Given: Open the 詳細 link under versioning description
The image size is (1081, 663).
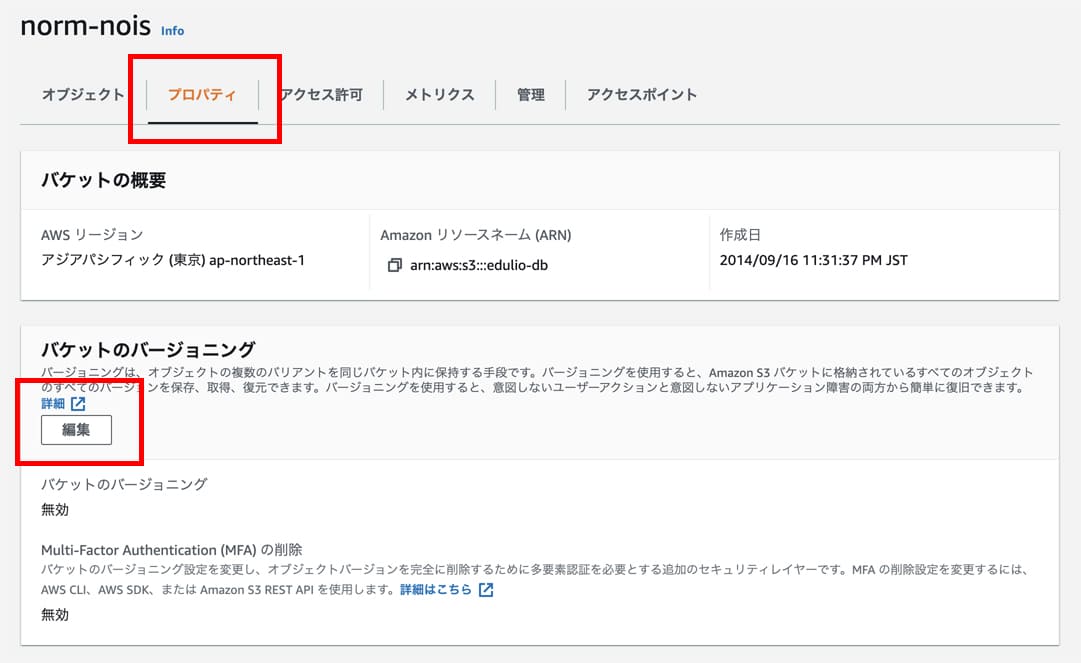Looking at the screenshot, I should click(53, 404).
